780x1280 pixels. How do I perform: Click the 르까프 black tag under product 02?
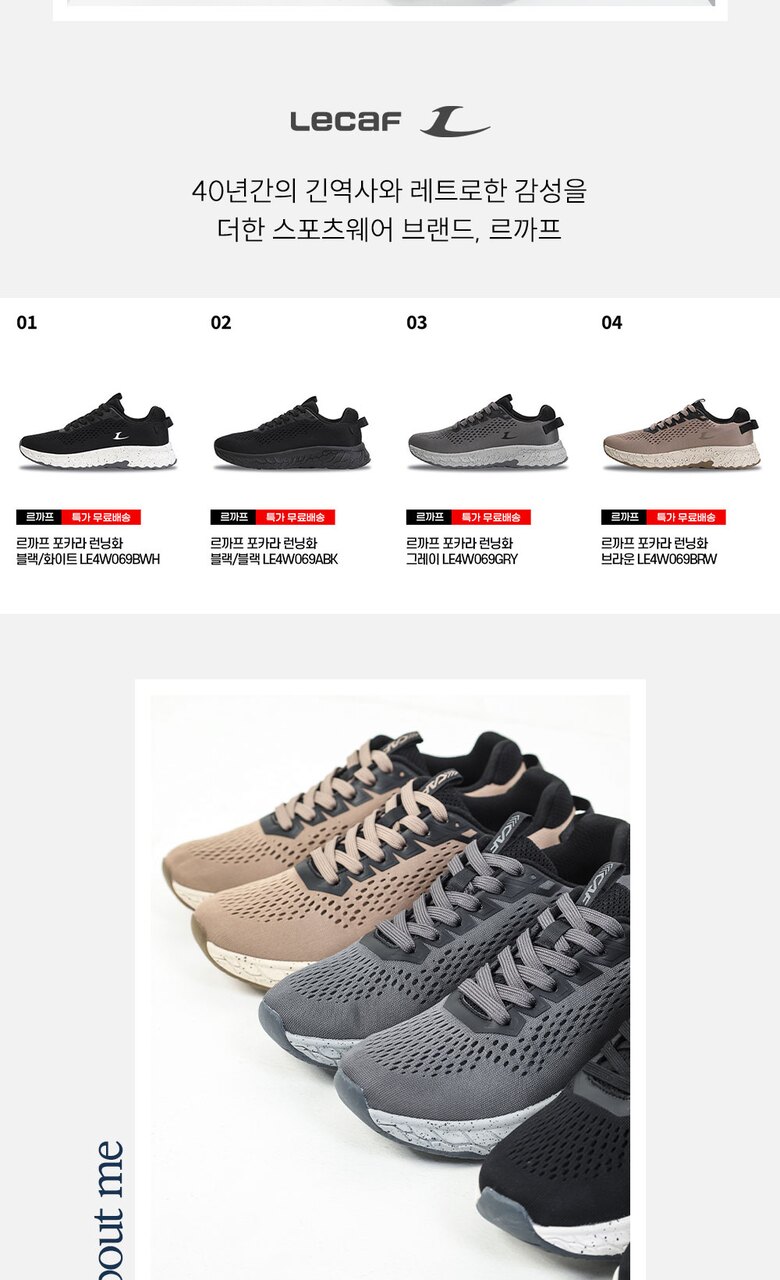point(233,517)
